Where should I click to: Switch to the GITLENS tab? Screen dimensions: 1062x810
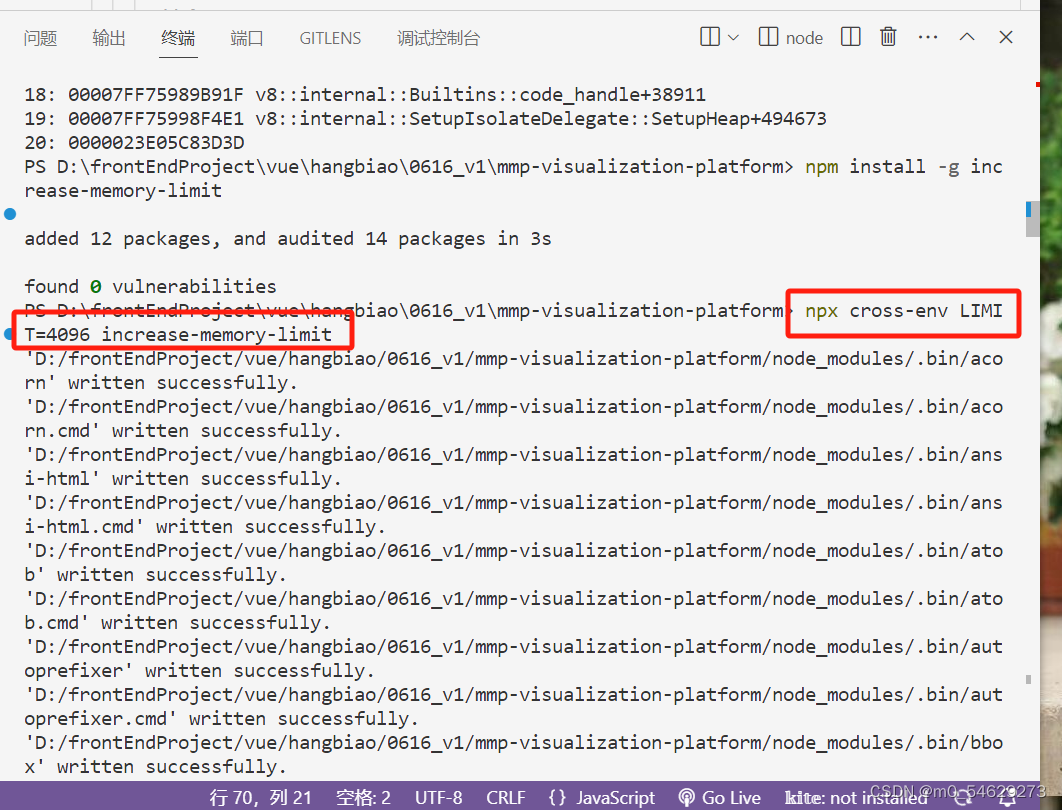(x=330, y=37)
